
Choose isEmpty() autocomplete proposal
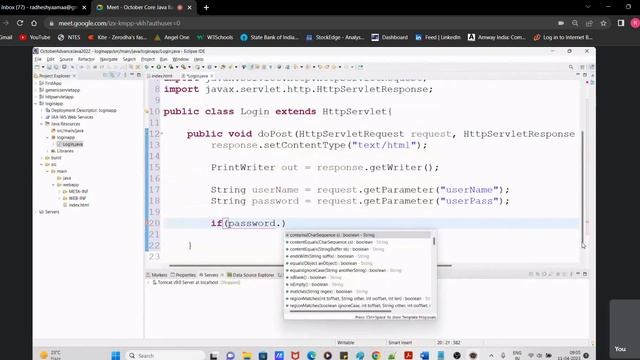[358, 284]
